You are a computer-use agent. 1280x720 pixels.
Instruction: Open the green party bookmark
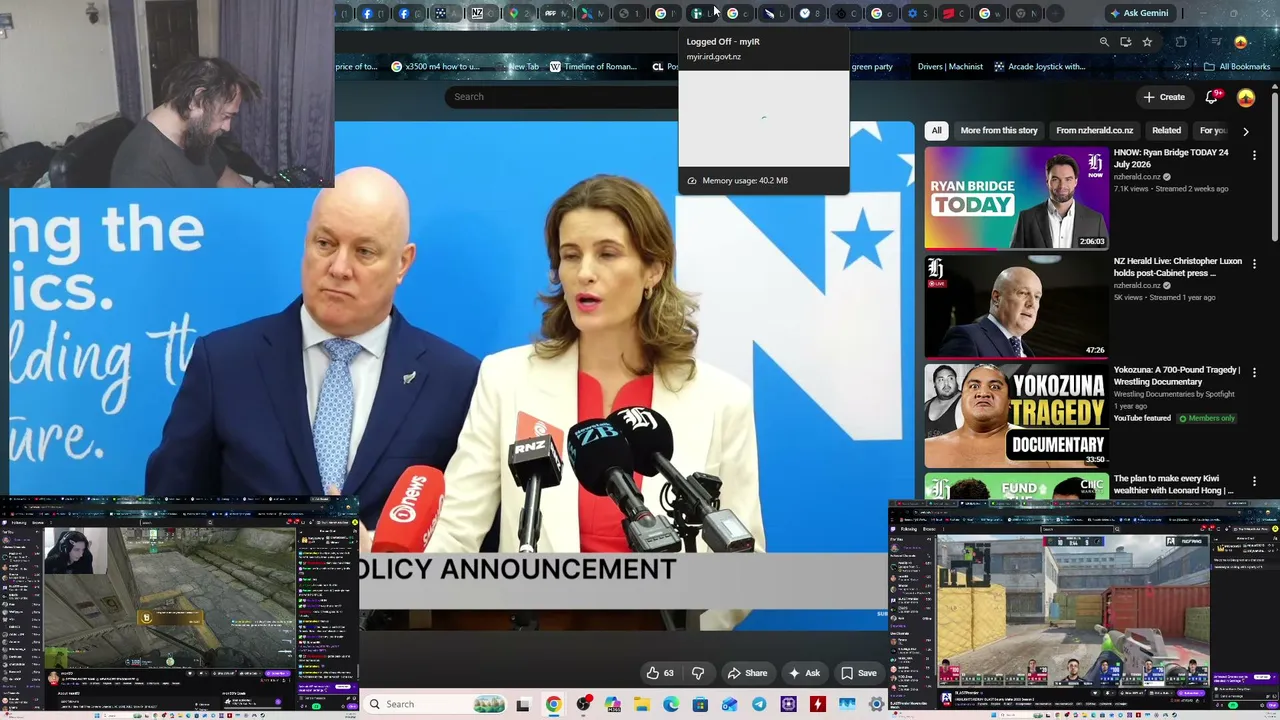[870, 67]
